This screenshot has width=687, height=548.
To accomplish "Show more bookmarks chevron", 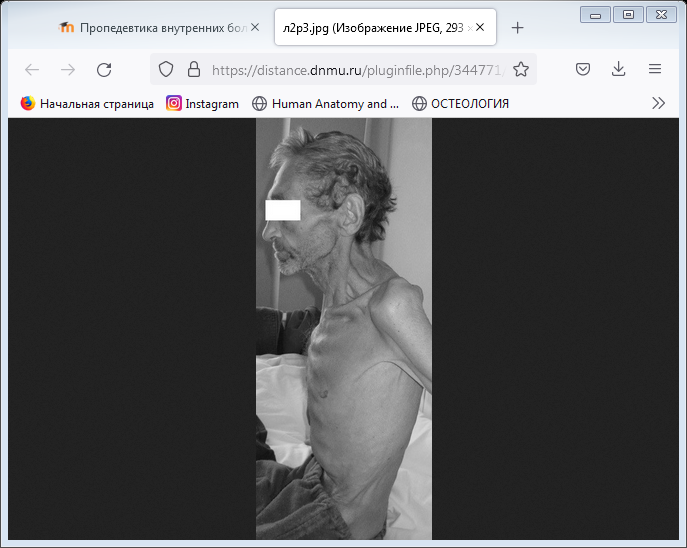I will click(x=658, y=103).
